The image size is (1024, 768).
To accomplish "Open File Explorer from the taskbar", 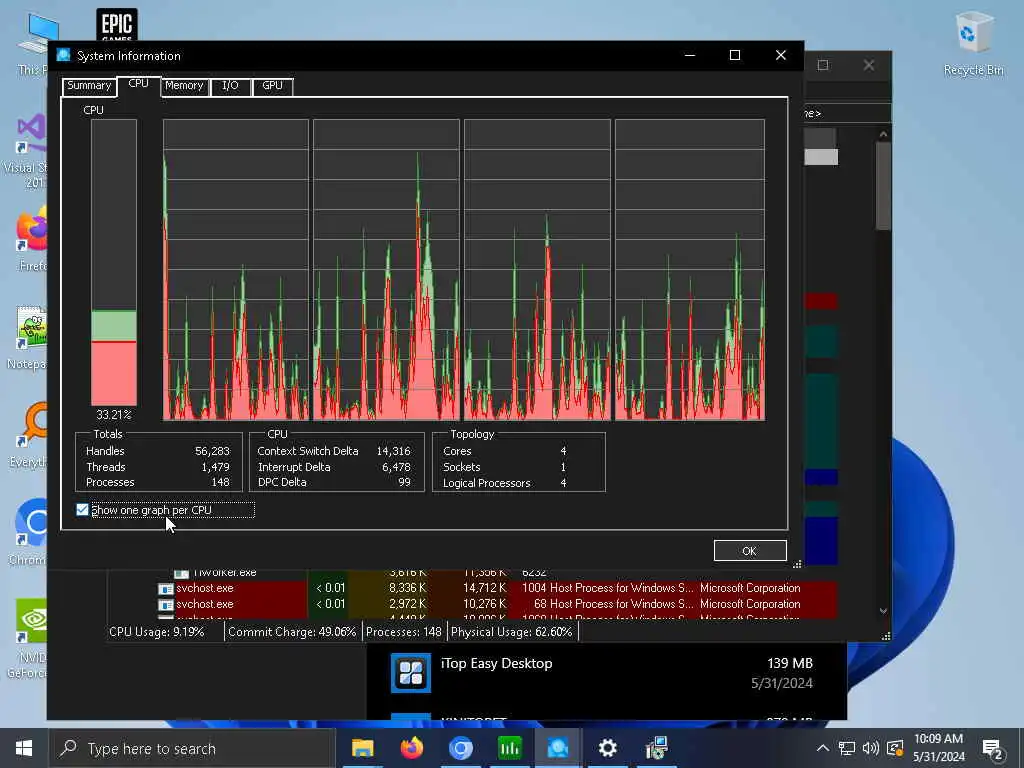I will click(x=362, y=748).
